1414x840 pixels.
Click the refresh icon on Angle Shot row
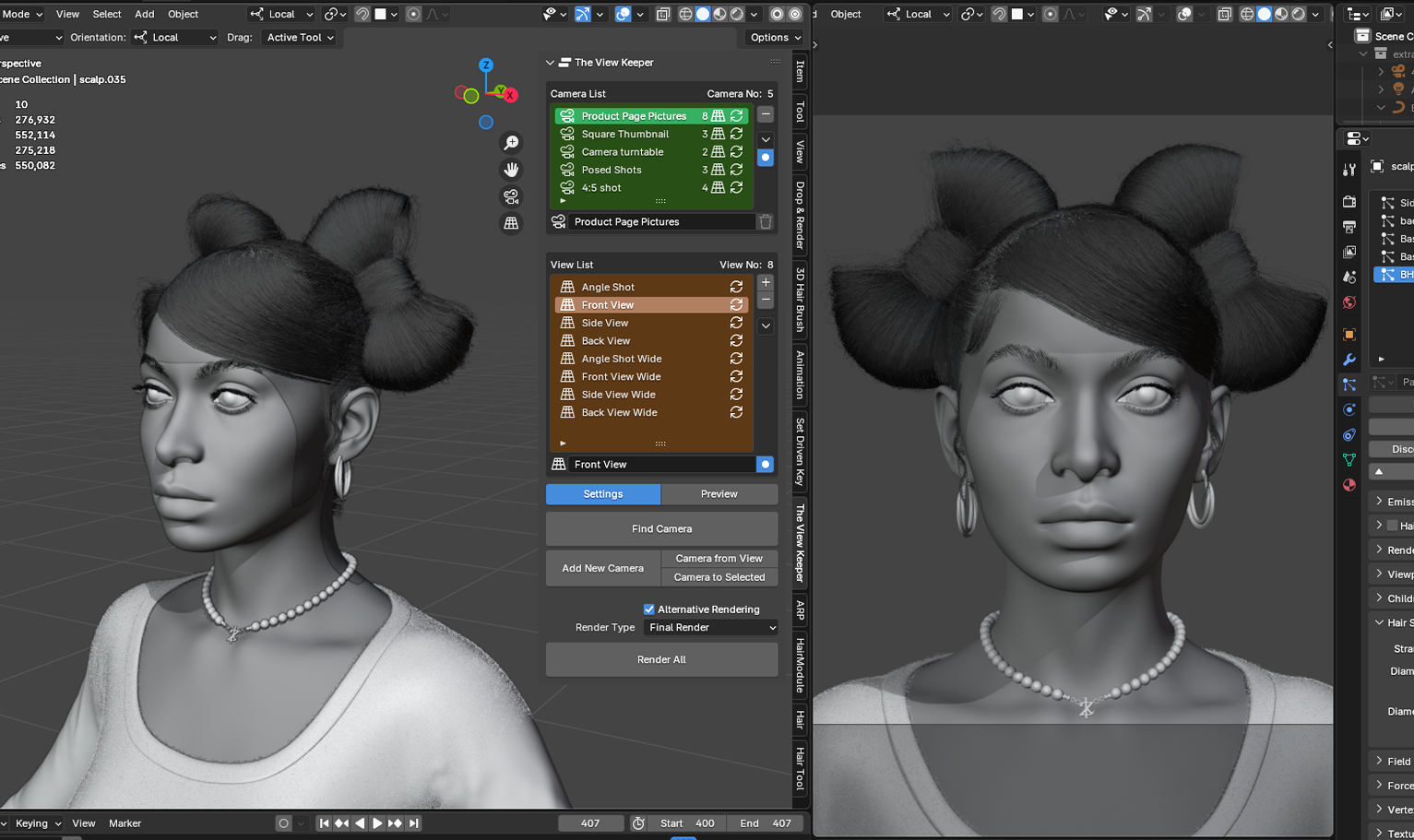736,287
